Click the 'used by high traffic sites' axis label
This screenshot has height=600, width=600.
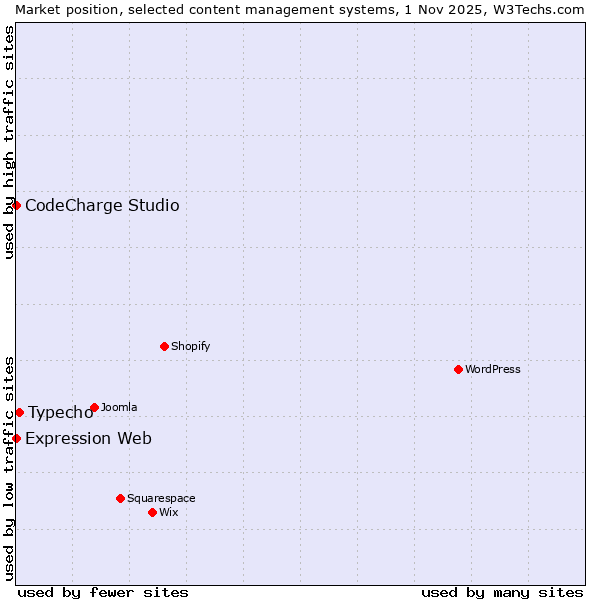[x=9, y=142]
